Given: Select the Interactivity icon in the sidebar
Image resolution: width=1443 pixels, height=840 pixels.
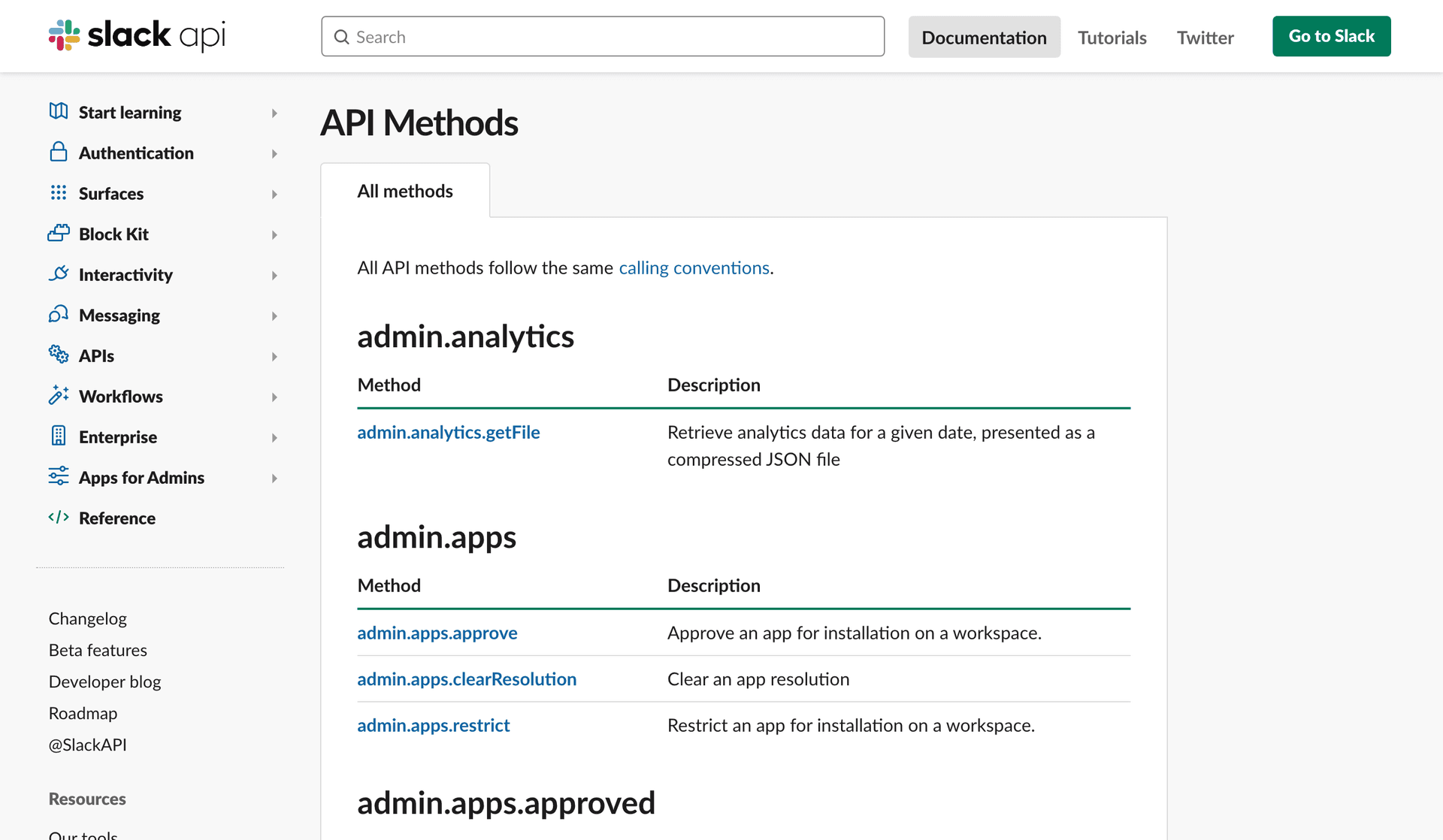Looking at the screenshot, I should [59, 274].
